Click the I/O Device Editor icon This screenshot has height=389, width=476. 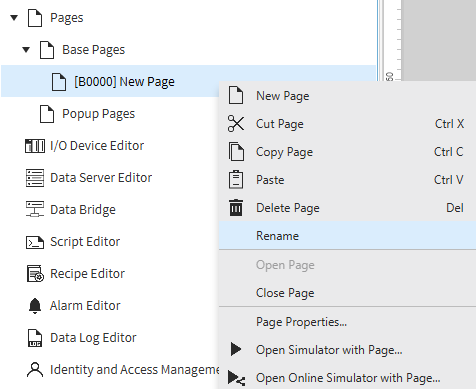(x=35, y=146)
